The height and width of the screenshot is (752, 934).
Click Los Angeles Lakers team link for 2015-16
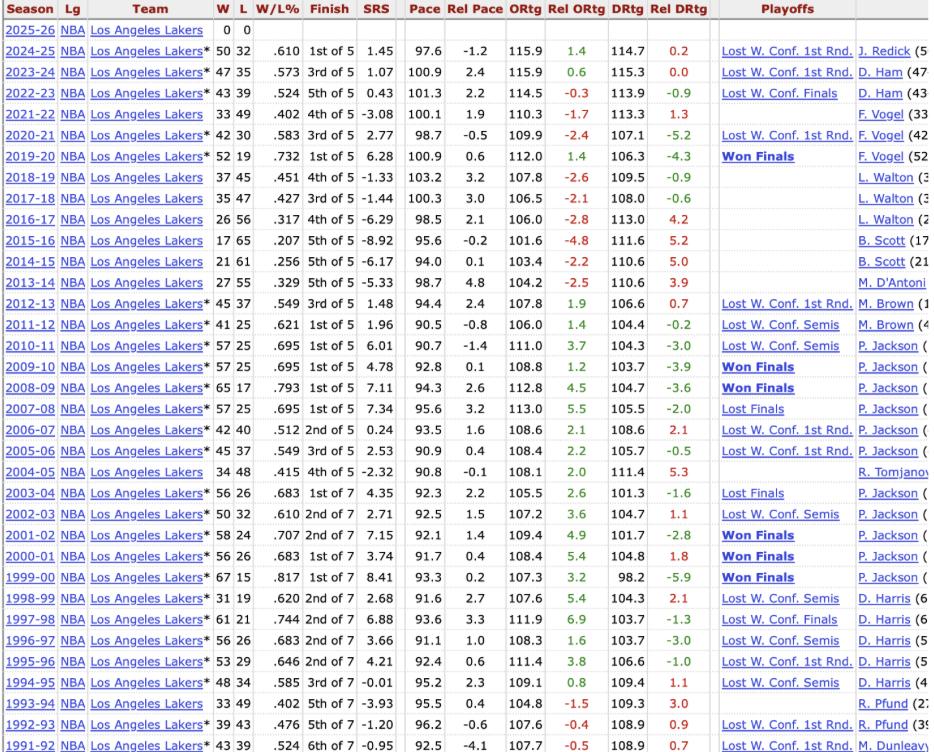click(x=146, y=241)
